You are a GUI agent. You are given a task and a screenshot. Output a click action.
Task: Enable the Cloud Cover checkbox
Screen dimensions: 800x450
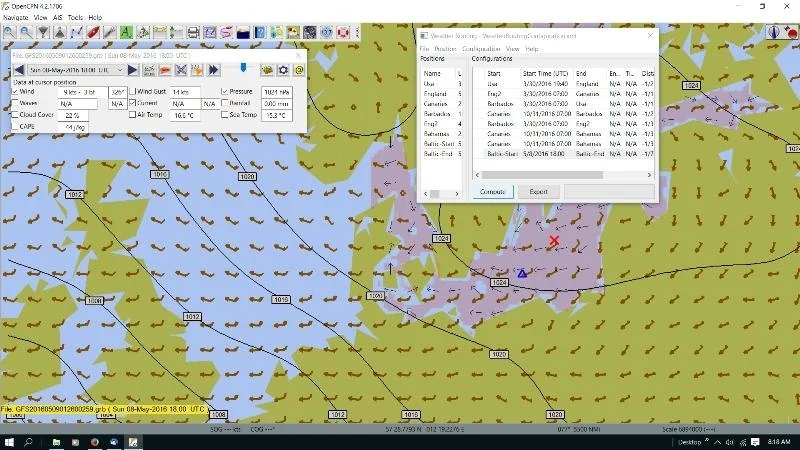(x=15, y=115)
